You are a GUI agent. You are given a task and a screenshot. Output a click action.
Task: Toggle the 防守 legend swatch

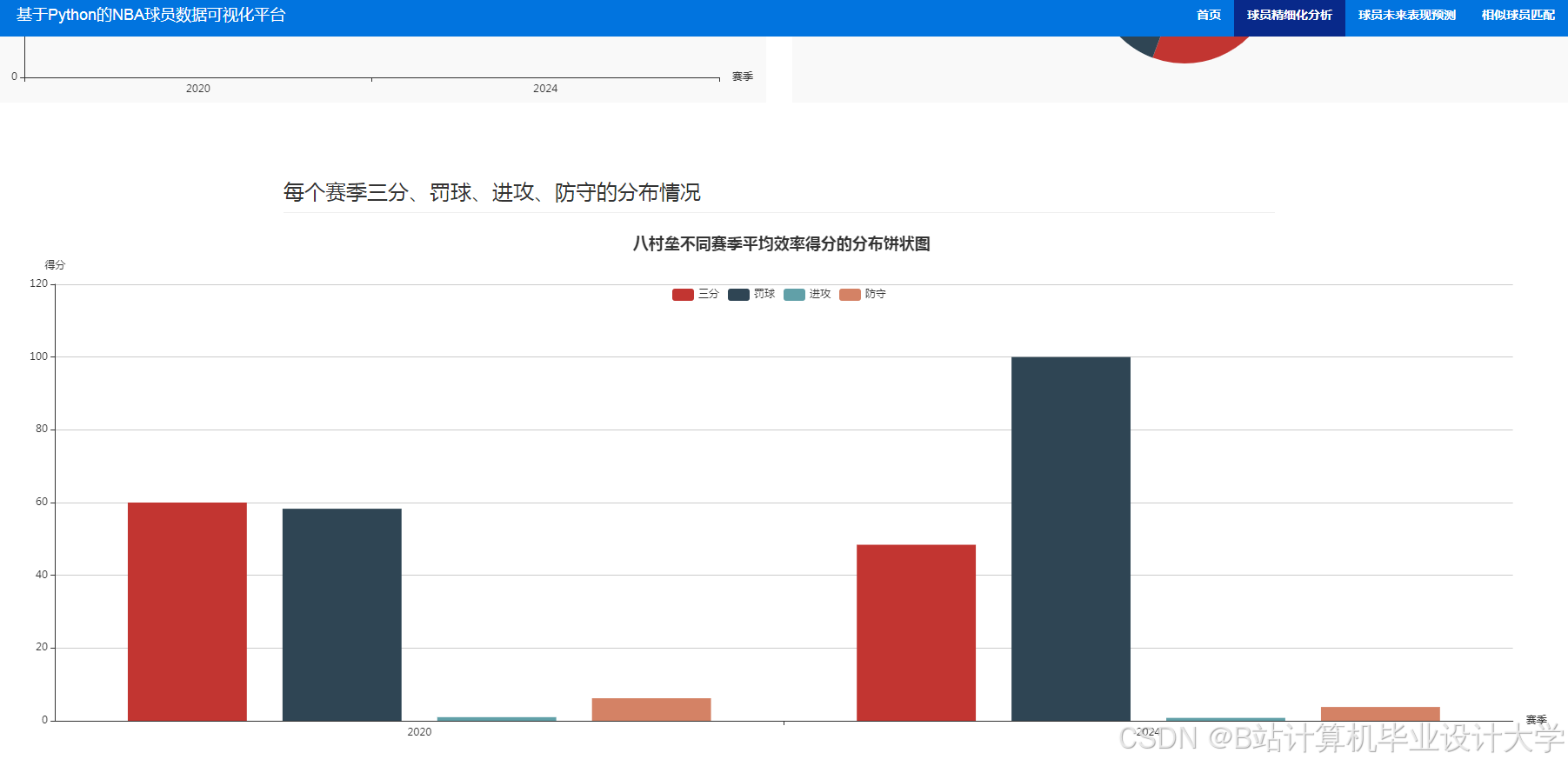(850, 295)
